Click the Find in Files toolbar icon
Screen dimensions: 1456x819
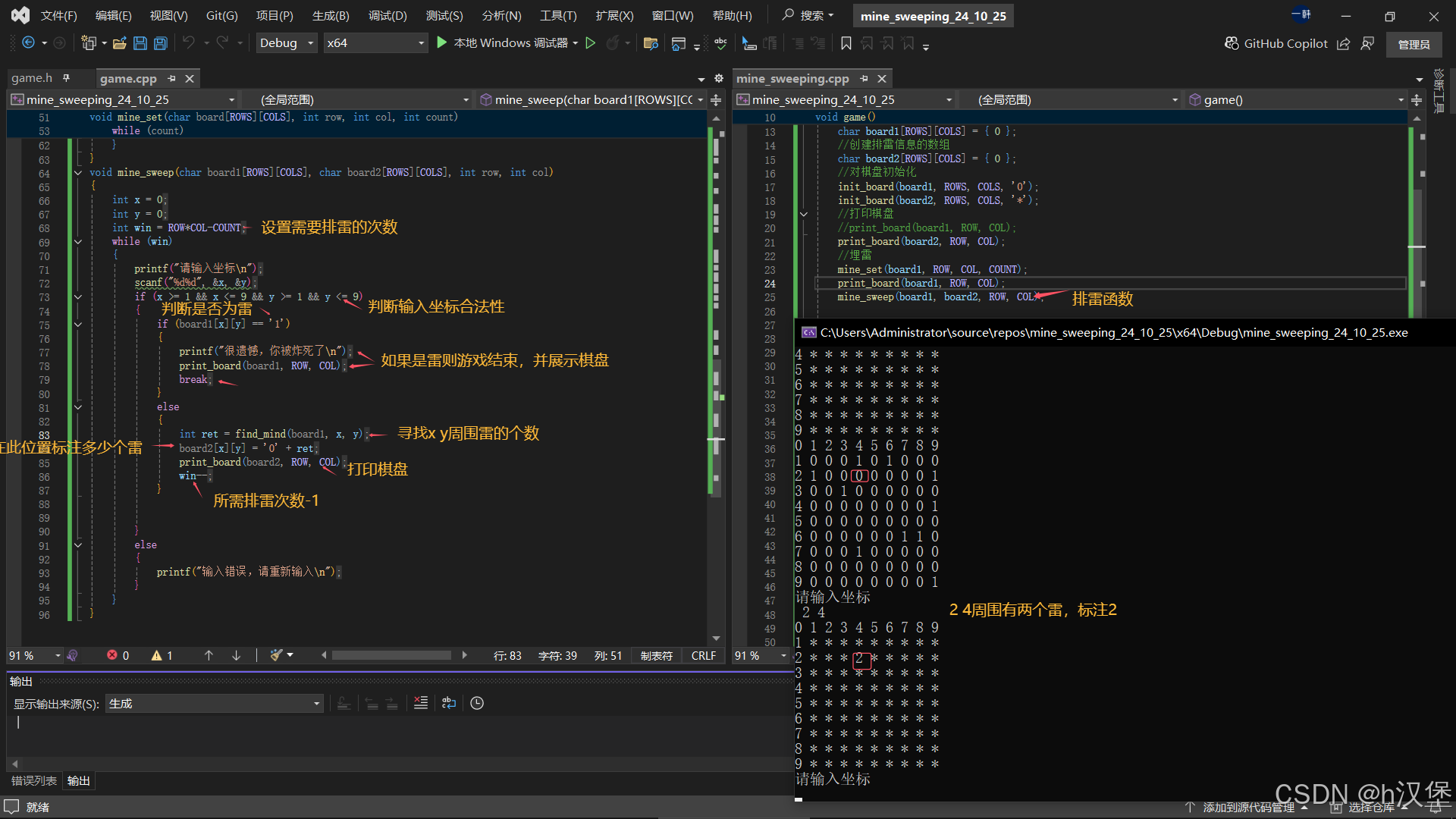point(650,43)
